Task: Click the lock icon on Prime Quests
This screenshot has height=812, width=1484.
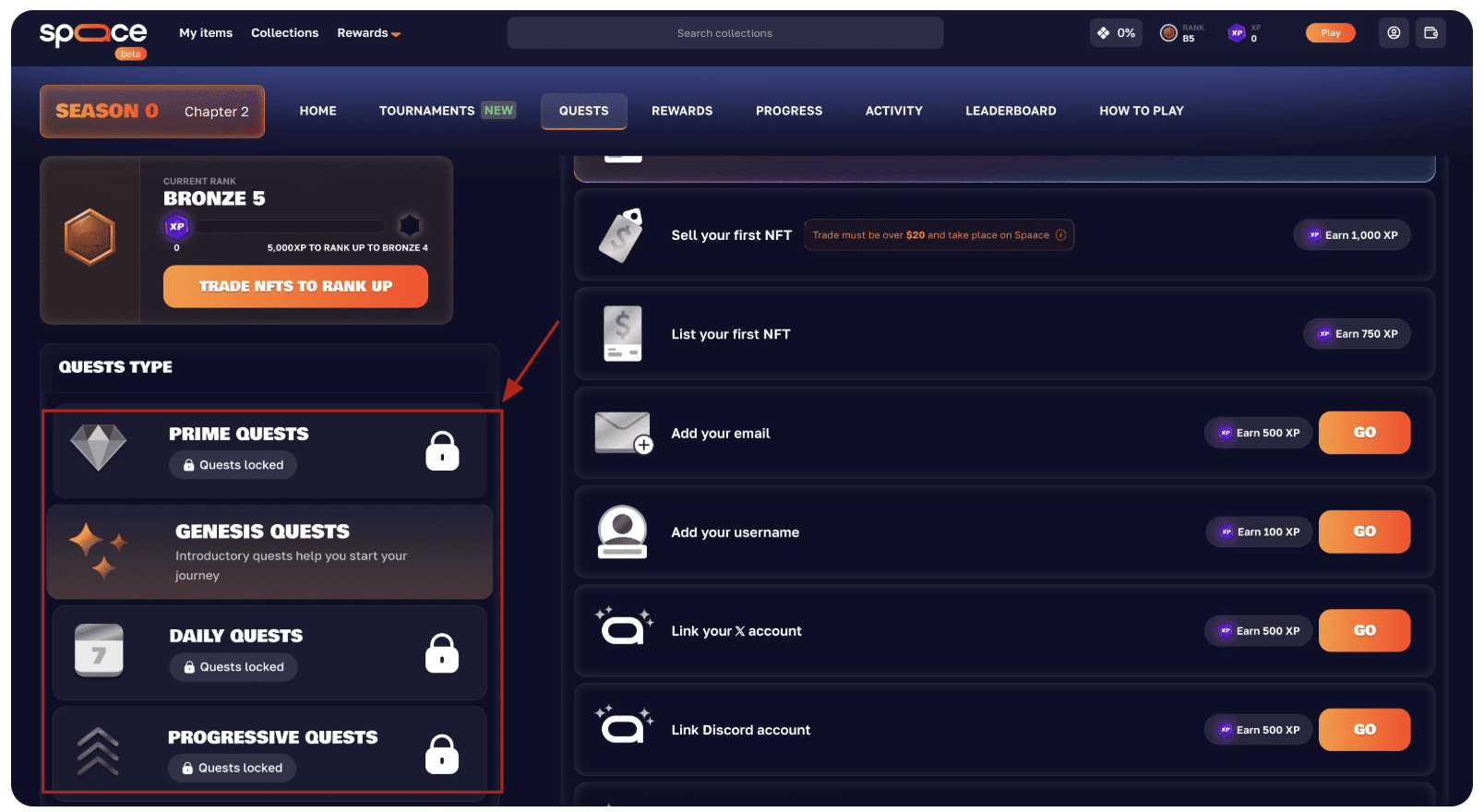Action: (442, 451)
